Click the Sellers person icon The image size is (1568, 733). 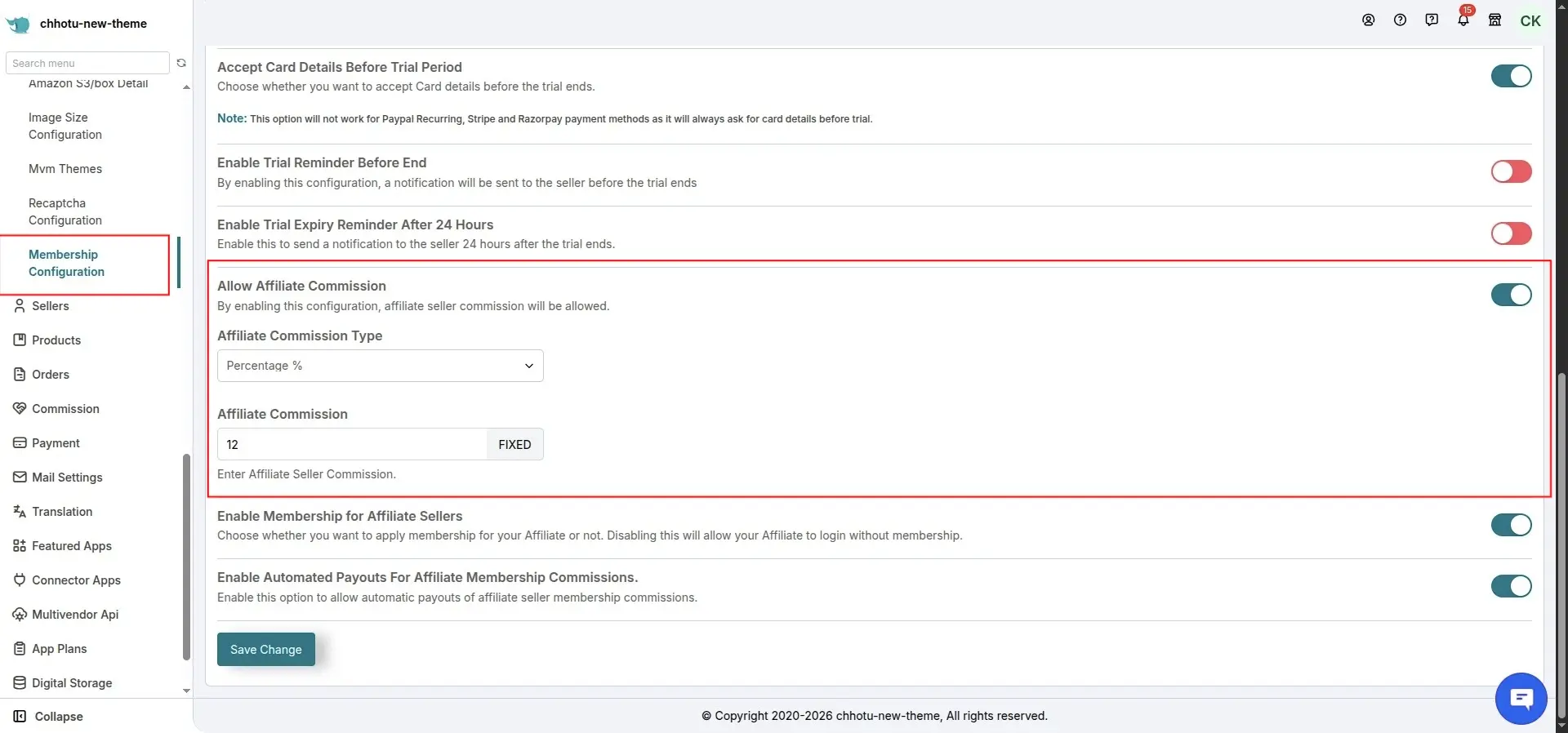pyautogui.click(x=20, y=306)
